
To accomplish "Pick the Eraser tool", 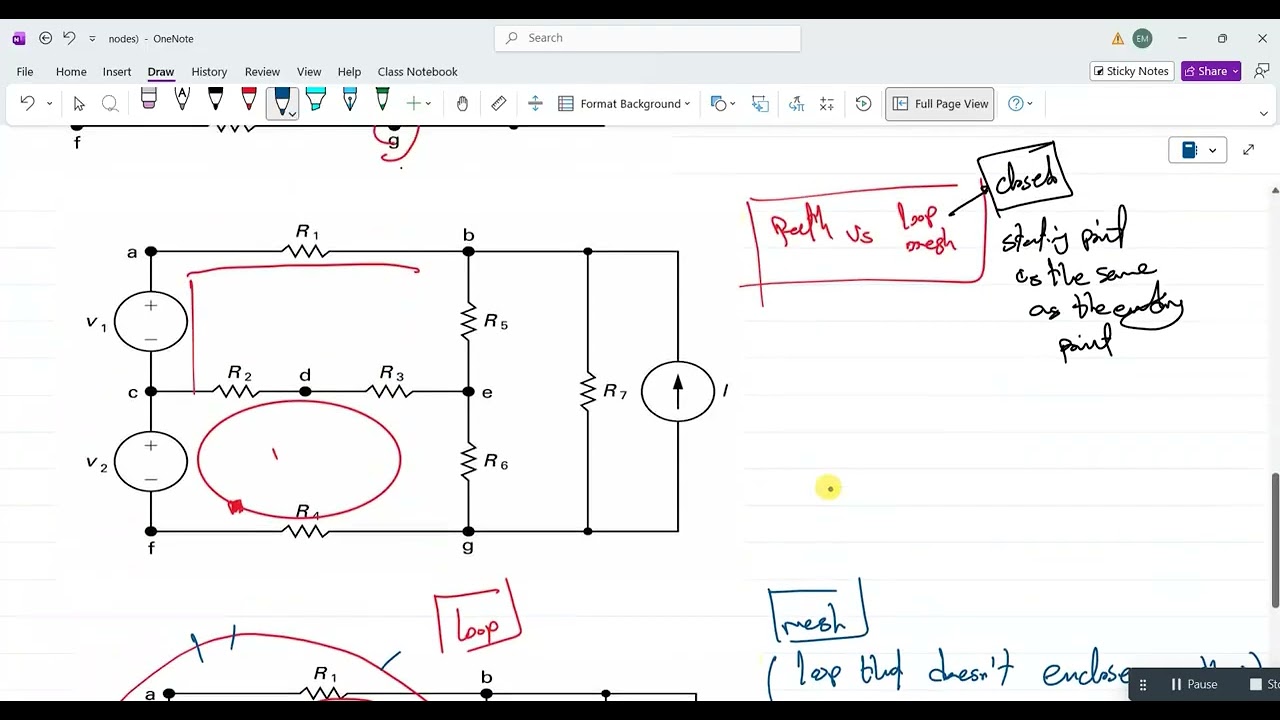I will pos(149,100).
